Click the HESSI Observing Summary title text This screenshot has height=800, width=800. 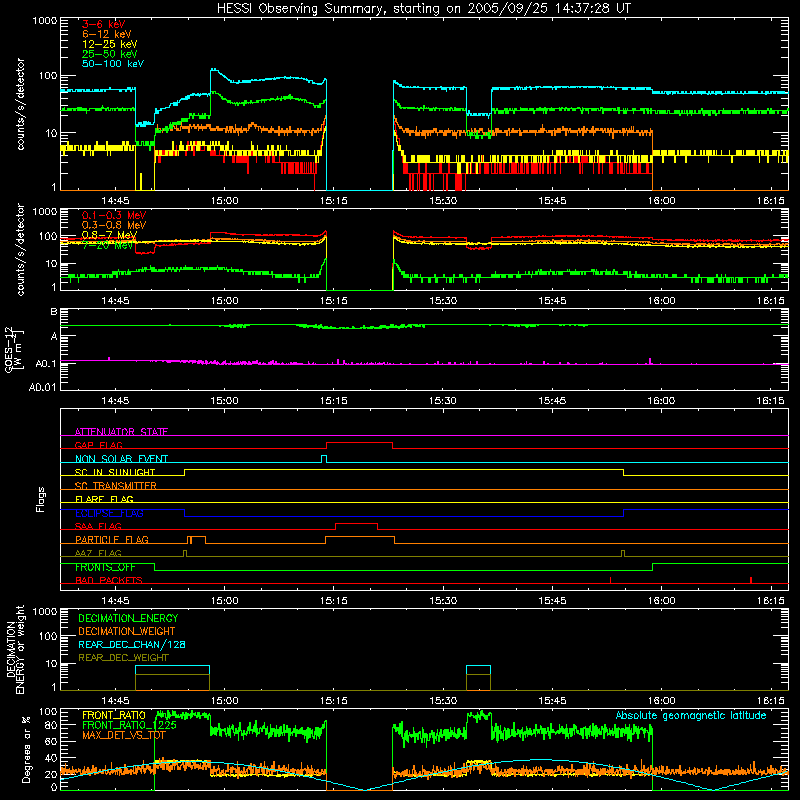[423, 9]
